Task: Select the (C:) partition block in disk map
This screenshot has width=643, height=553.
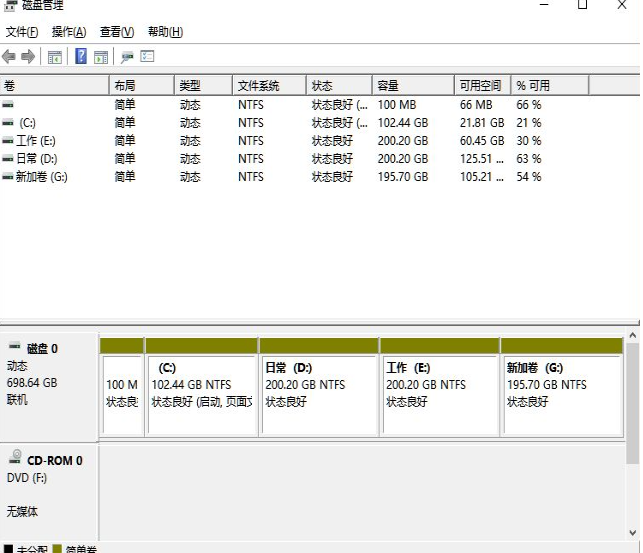Action: point(201,390)
